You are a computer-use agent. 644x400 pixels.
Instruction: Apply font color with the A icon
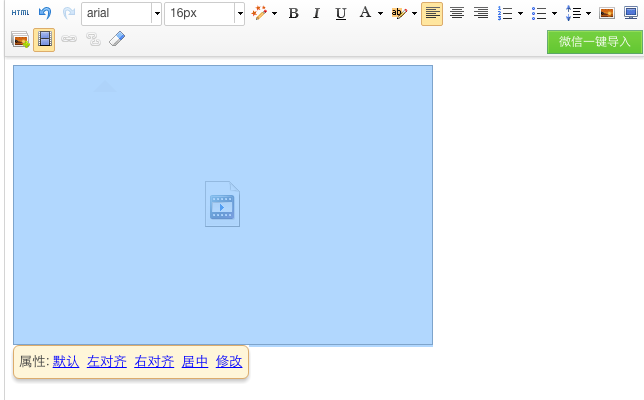(x=365, y=13)
